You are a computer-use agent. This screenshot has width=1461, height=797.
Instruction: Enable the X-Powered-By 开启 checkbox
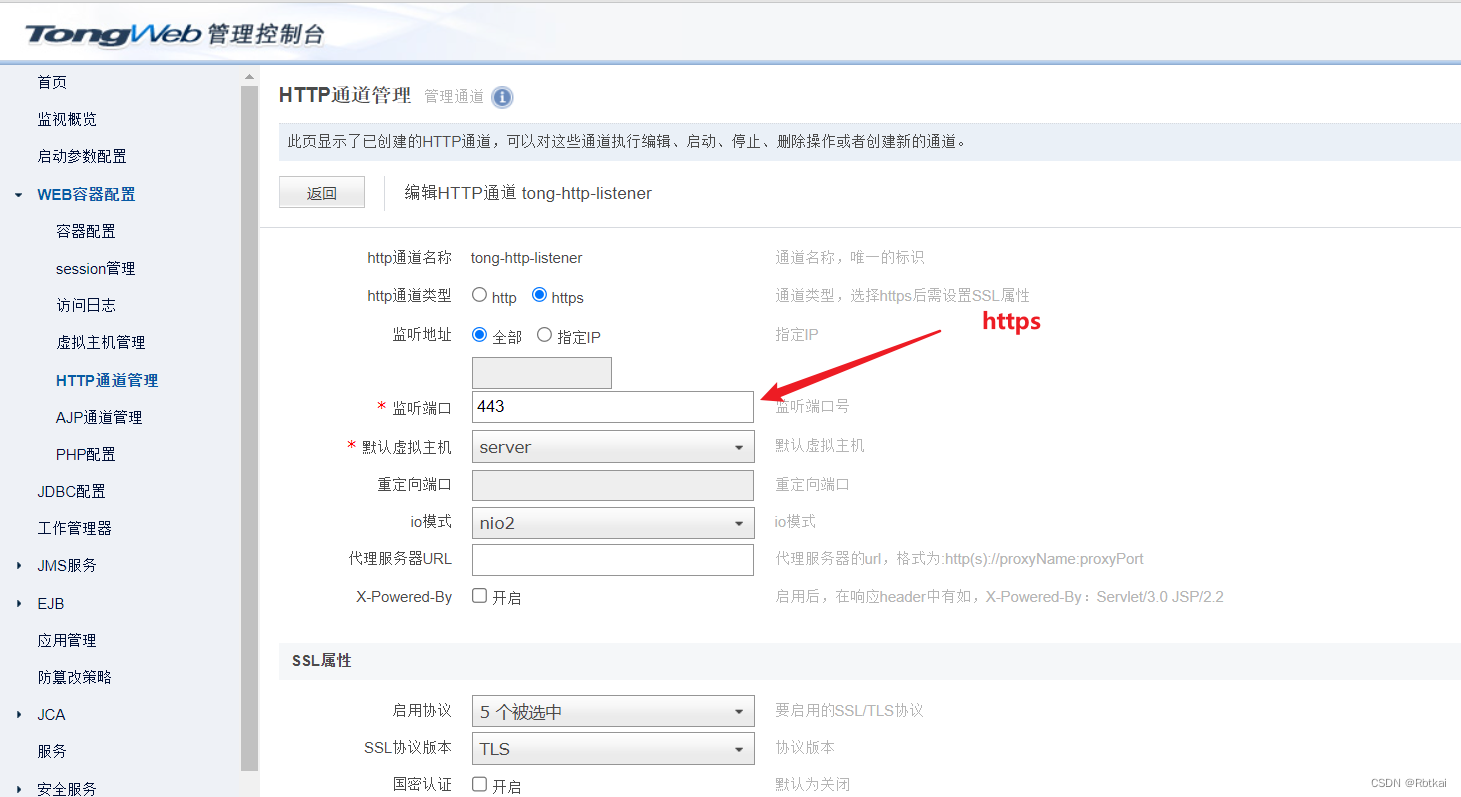tap(480, 596)
